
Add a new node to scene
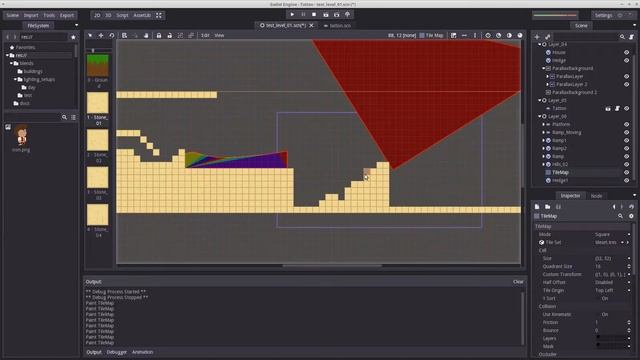coord(537,37)
